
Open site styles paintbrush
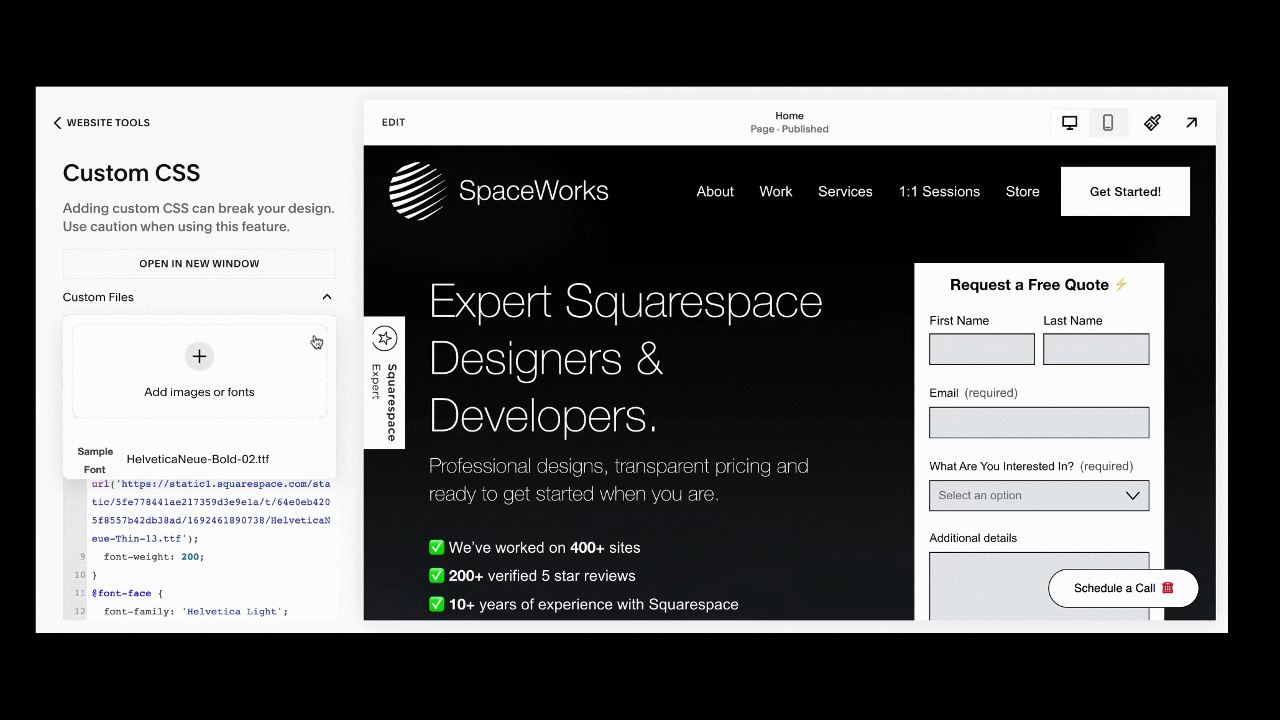(x=1153, y=122)
